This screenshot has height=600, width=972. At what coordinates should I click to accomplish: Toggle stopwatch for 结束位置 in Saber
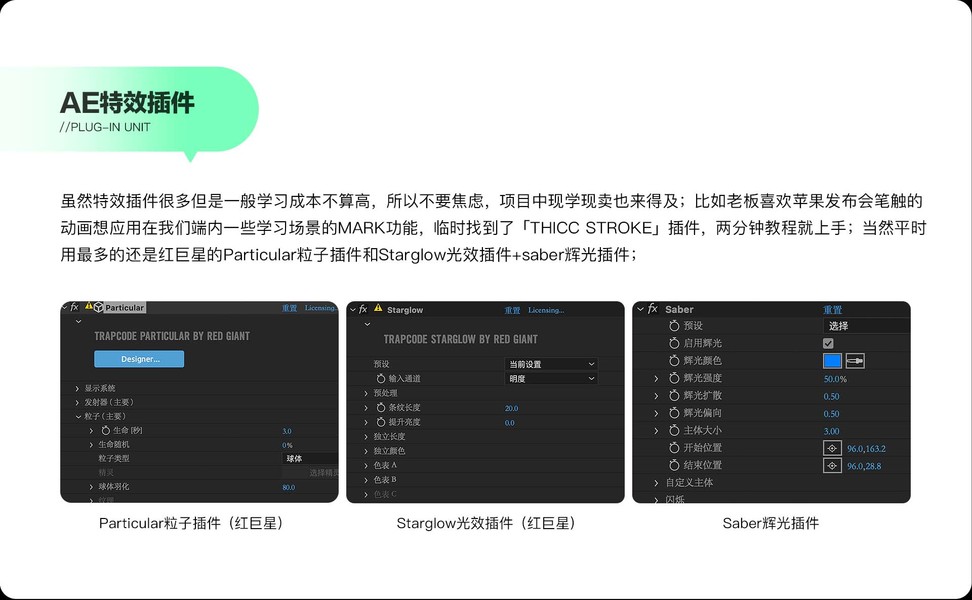pos(674,464)
